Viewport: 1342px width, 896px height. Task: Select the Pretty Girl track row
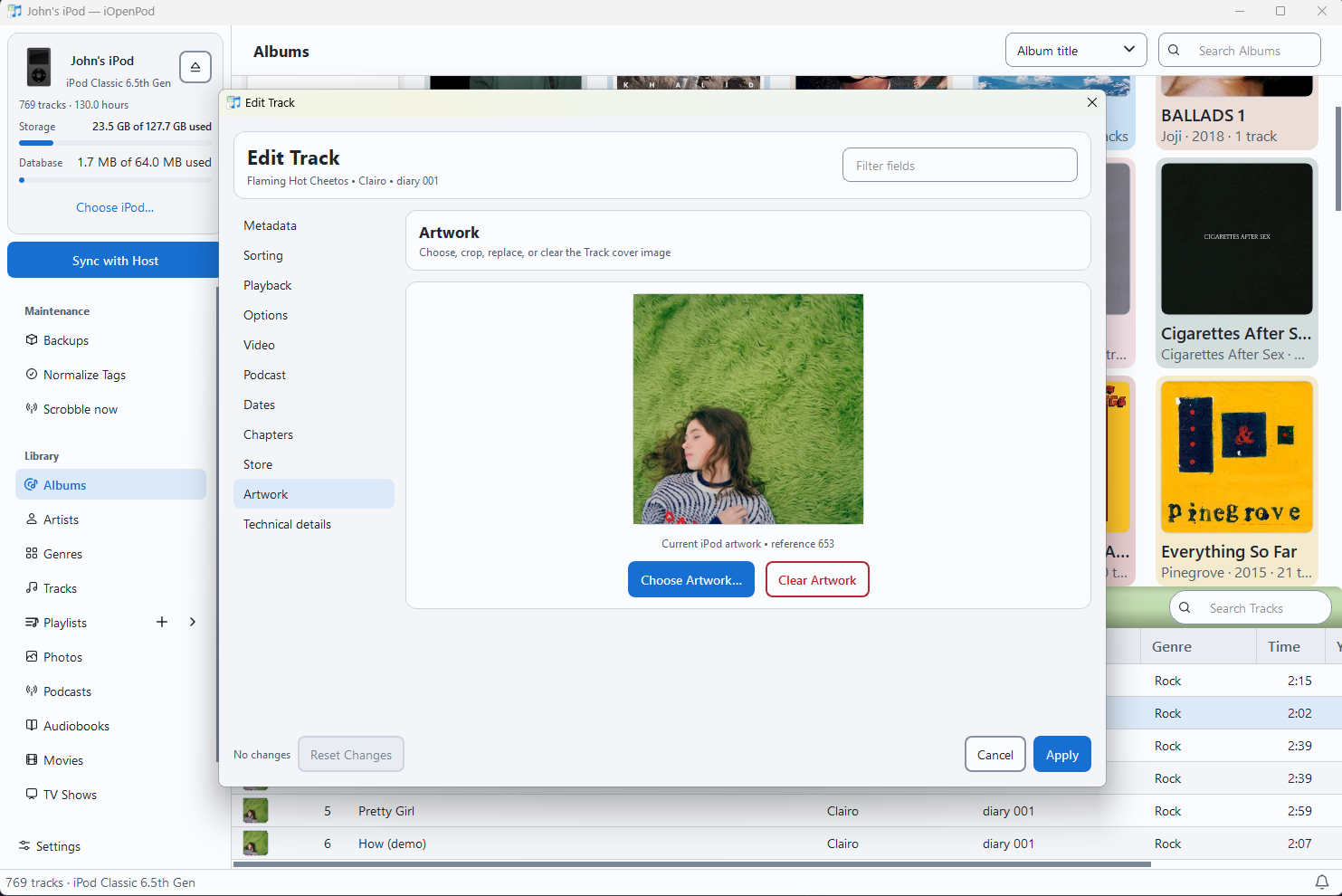786,811
